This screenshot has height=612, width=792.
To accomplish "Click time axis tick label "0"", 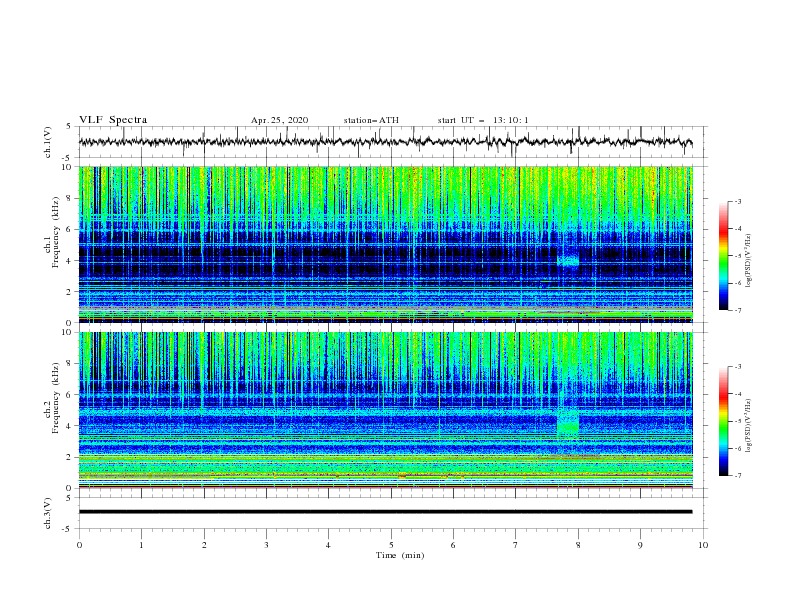I will (79, 545).
